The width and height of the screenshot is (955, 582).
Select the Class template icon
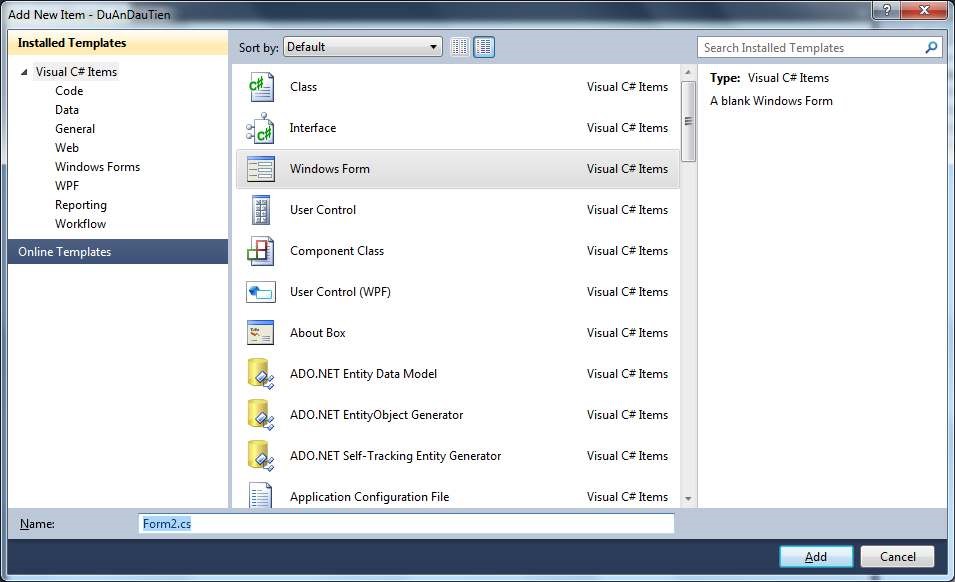click(x=260, y=87)
